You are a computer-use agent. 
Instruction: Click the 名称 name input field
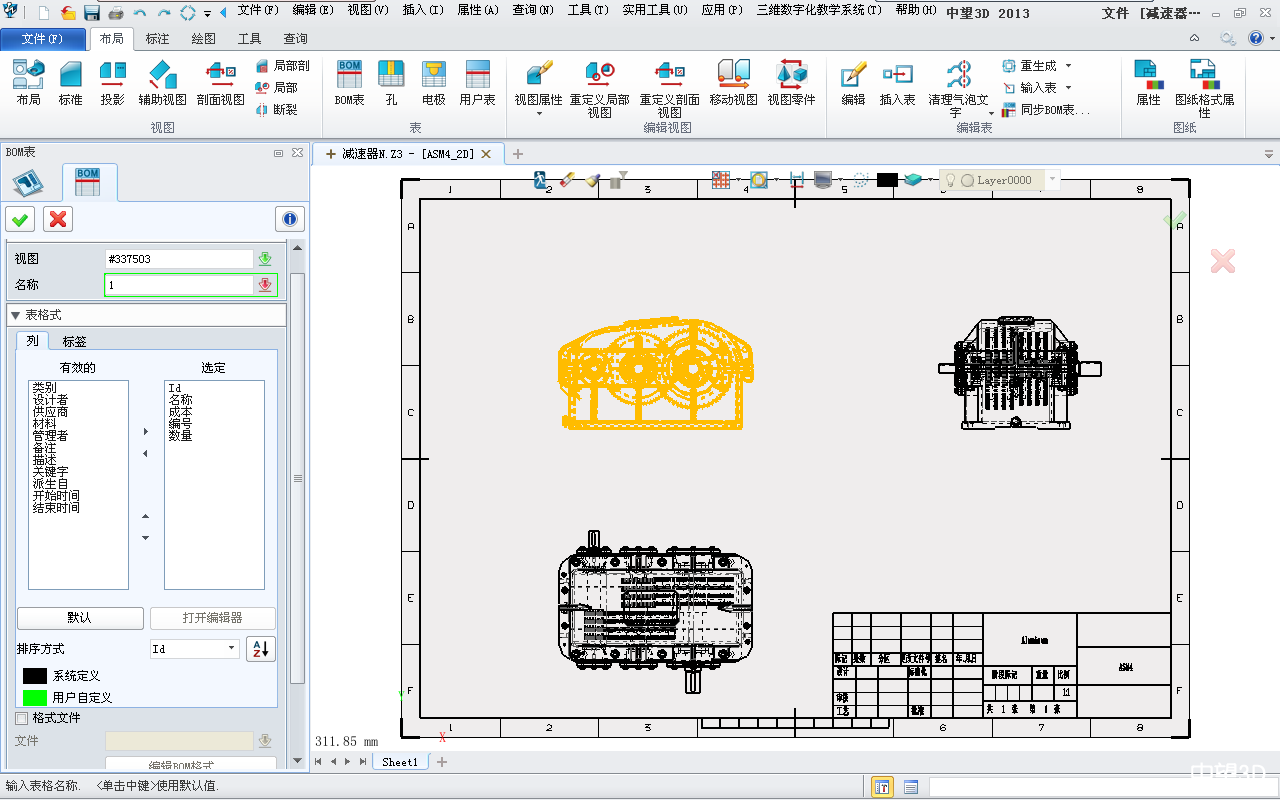pos(180,285)
